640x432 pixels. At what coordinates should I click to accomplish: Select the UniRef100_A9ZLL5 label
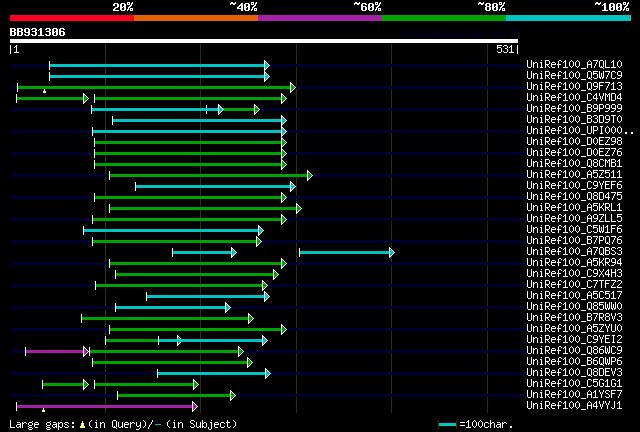coord(574,218)
